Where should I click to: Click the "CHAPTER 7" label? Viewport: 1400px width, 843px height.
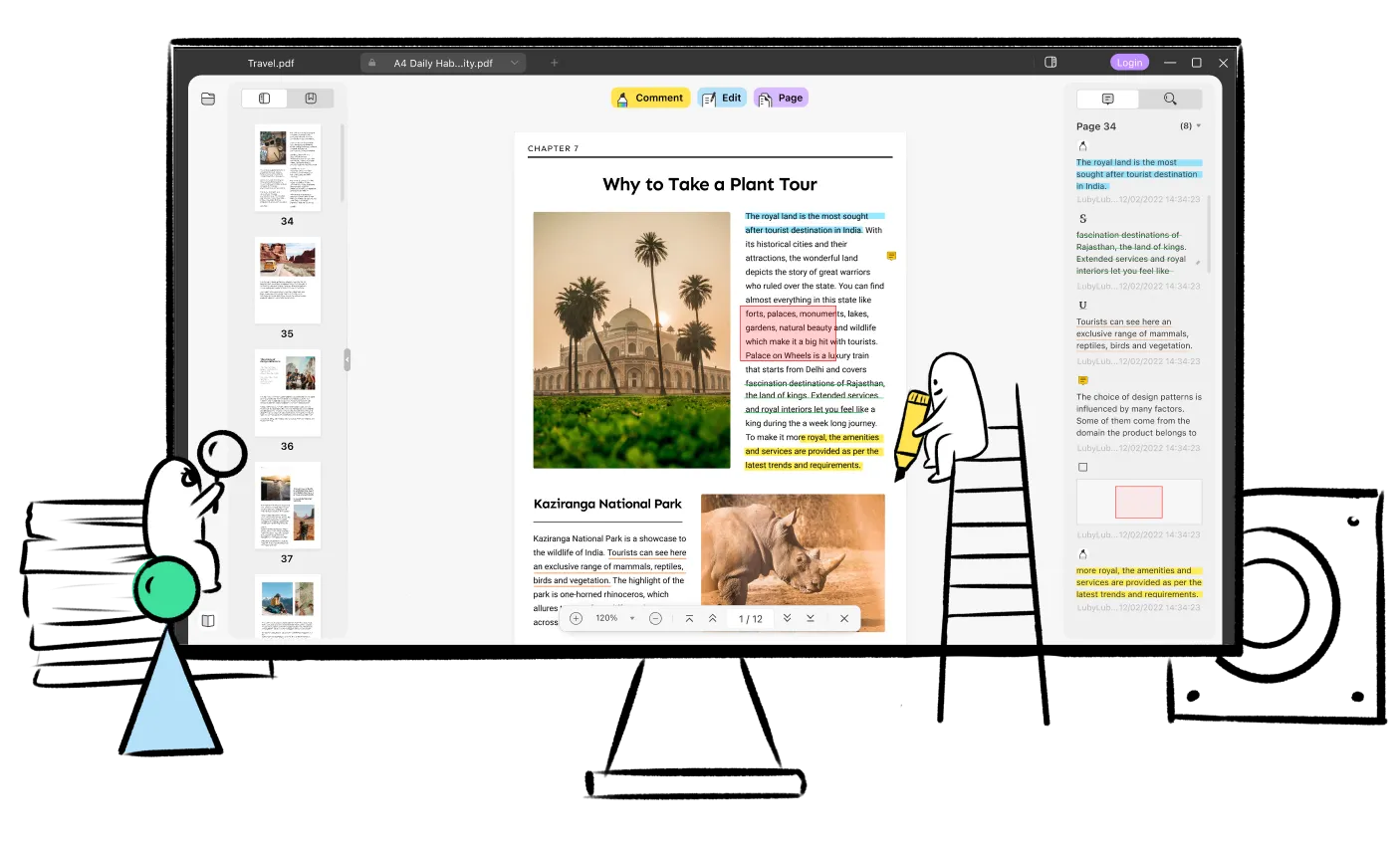pyautogui.click(x=553, y=148)
